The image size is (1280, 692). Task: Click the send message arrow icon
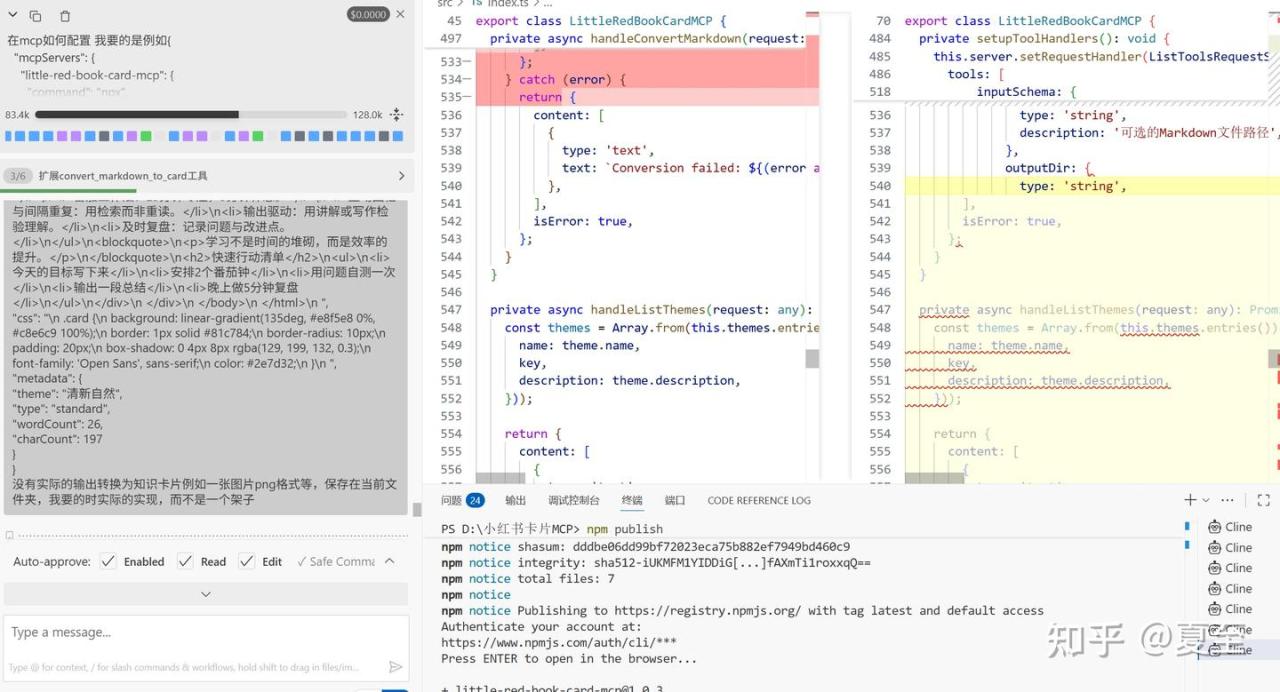[396, 667]
